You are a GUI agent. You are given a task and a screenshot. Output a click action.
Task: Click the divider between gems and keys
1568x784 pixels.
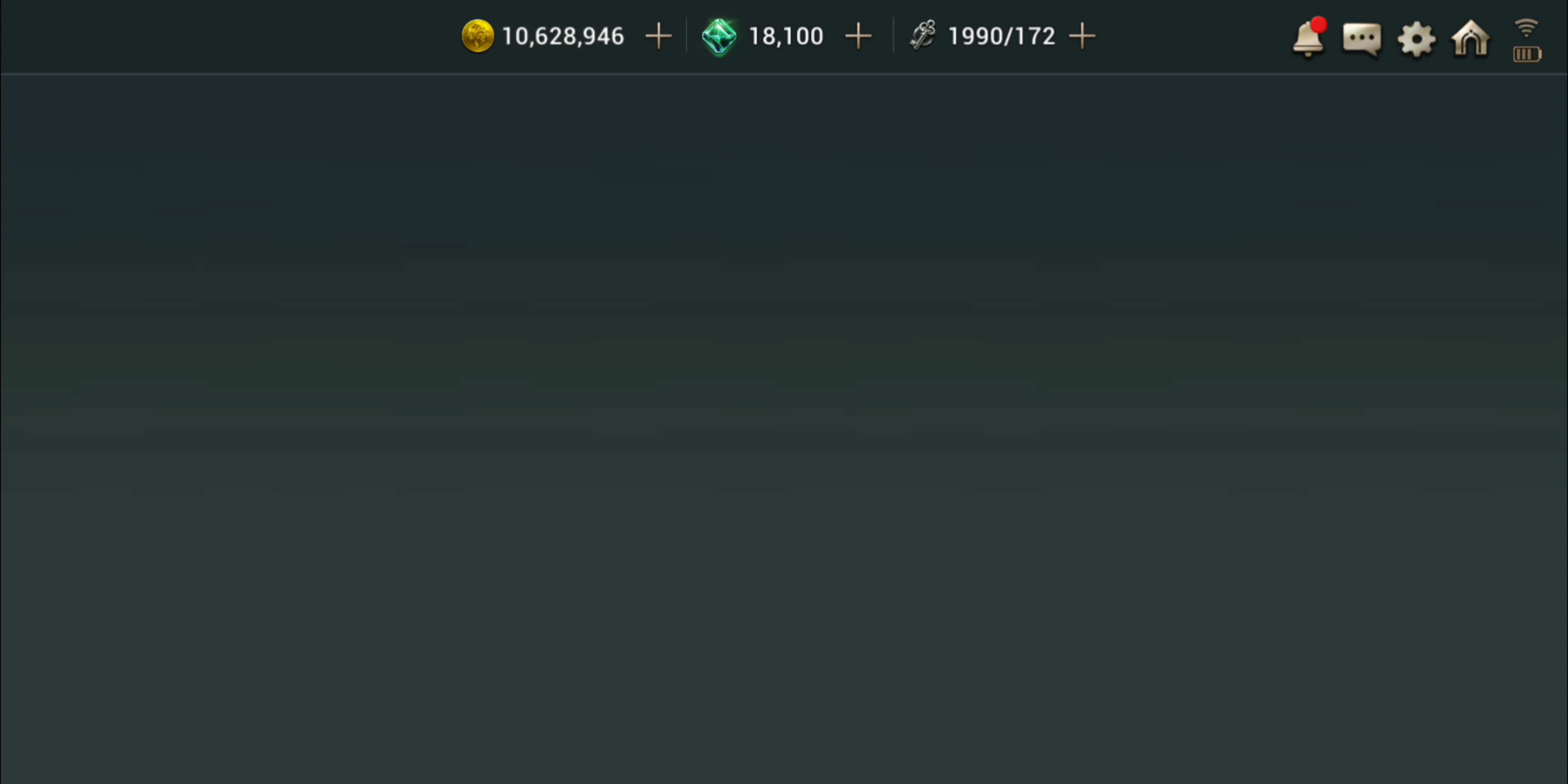click(893, 36)
